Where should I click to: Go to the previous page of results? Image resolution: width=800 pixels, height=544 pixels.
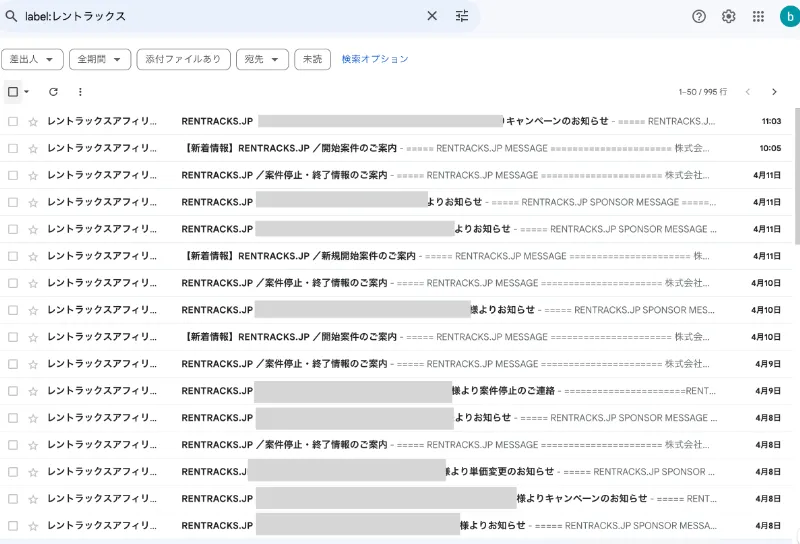(x=747, y=92)
